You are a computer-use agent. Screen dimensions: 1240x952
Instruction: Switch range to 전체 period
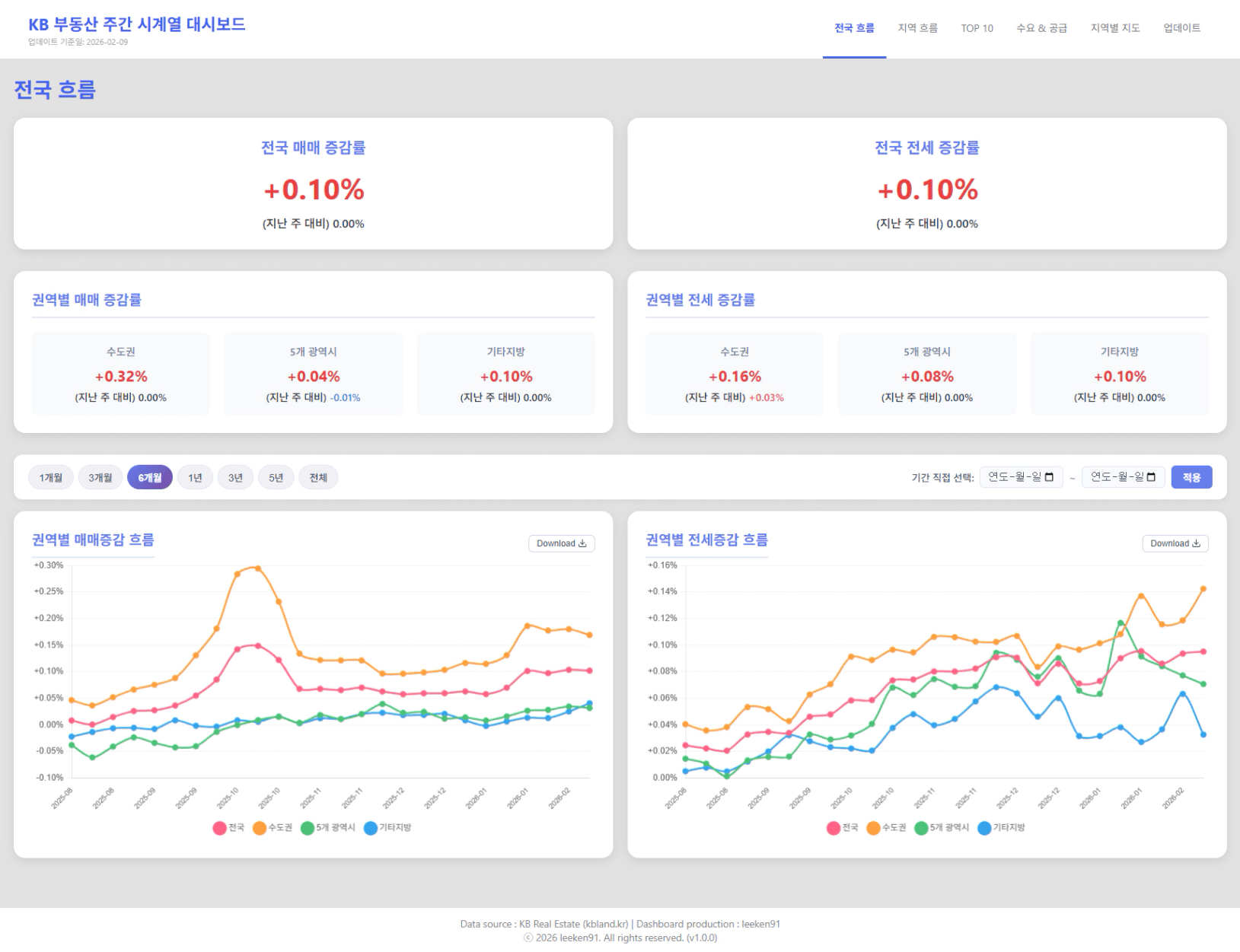(318, 478)
